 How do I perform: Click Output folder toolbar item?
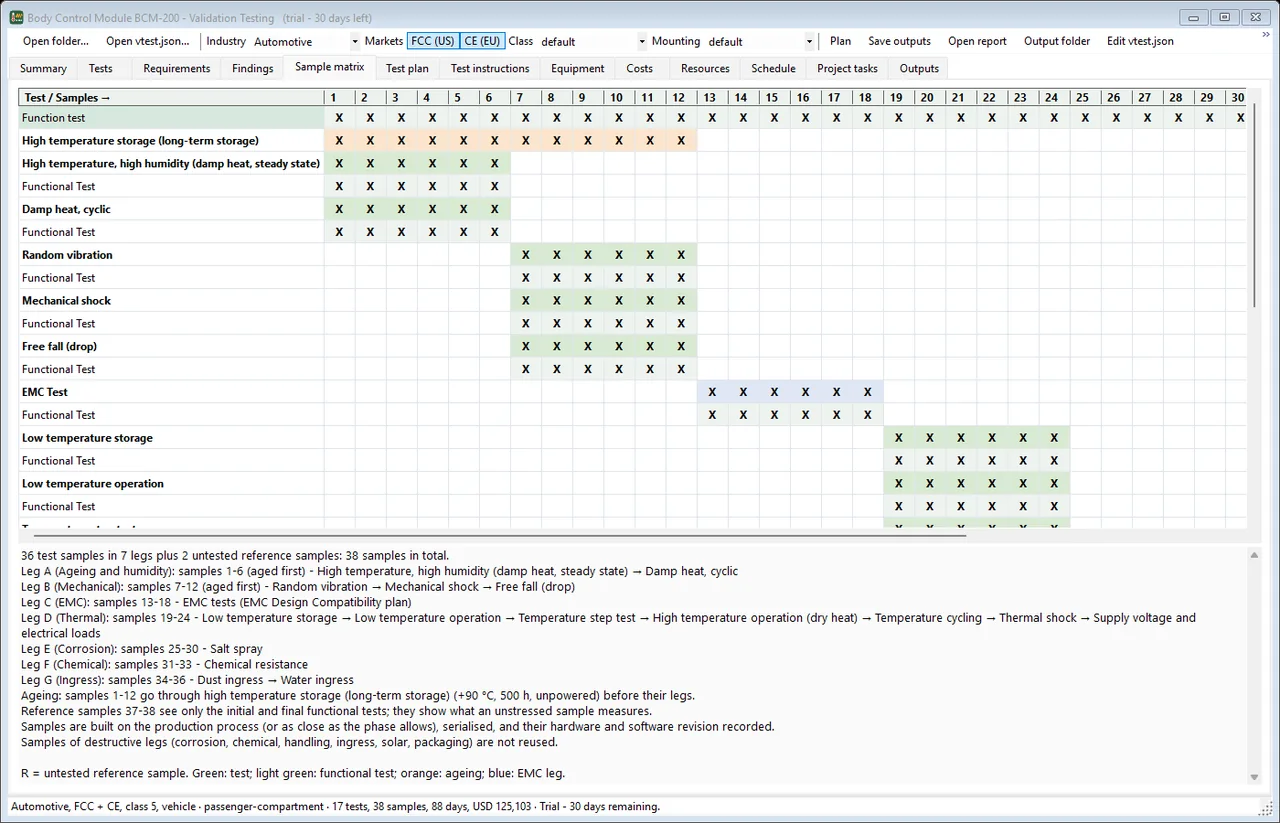coord(1057,41)
